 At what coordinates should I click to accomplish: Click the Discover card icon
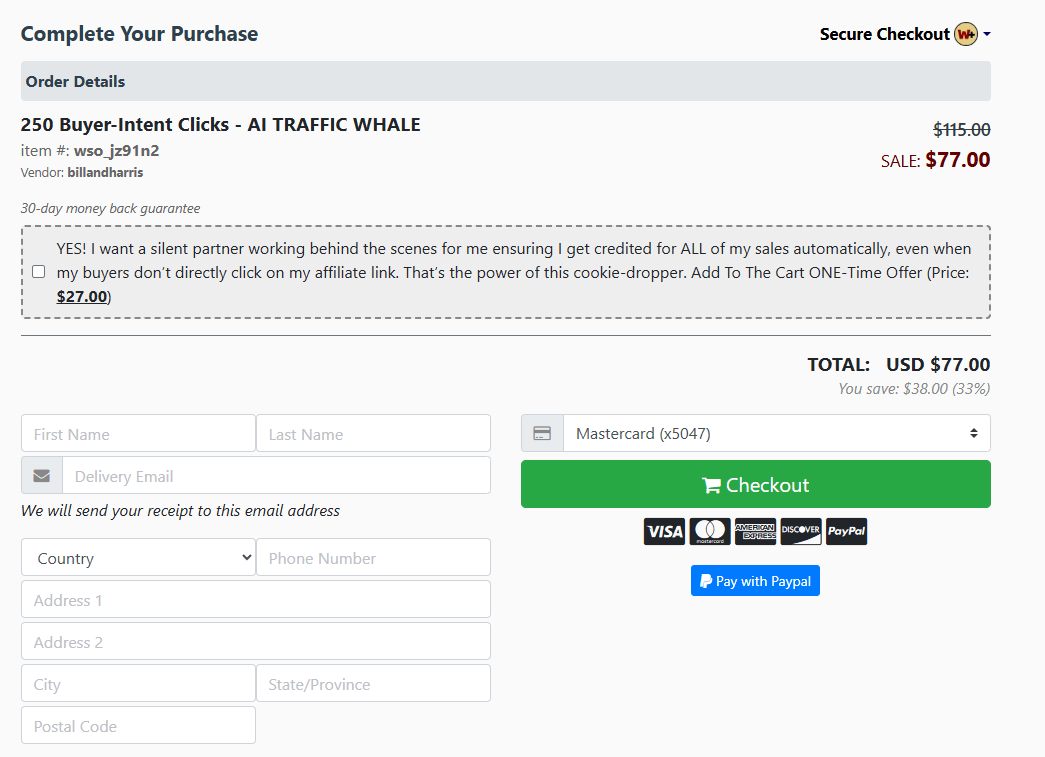point(800,531)
